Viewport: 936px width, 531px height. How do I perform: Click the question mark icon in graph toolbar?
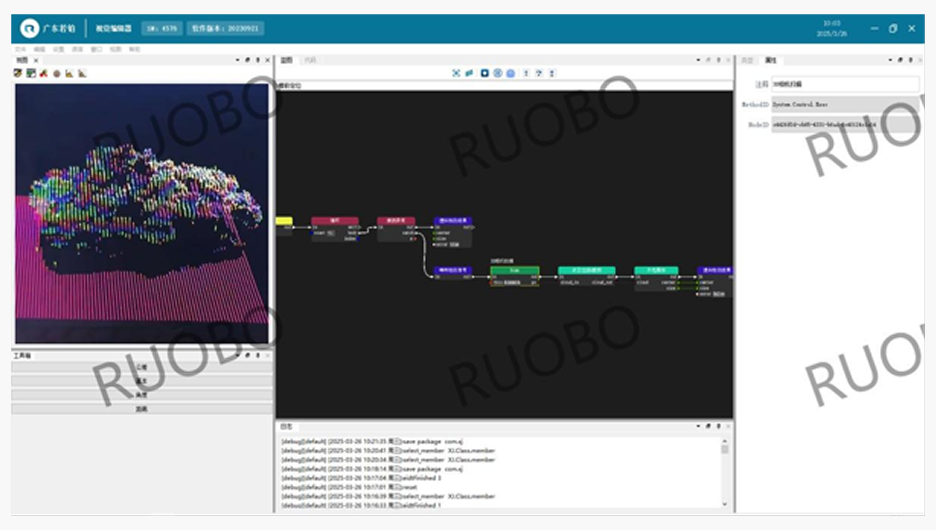(539, 73)
